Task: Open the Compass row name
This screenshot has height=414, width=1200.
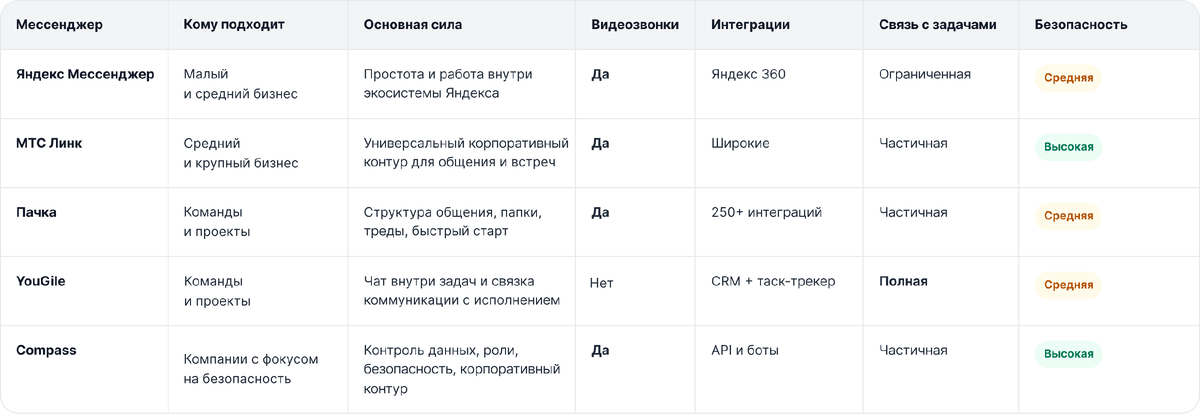Action: [46, 350]
